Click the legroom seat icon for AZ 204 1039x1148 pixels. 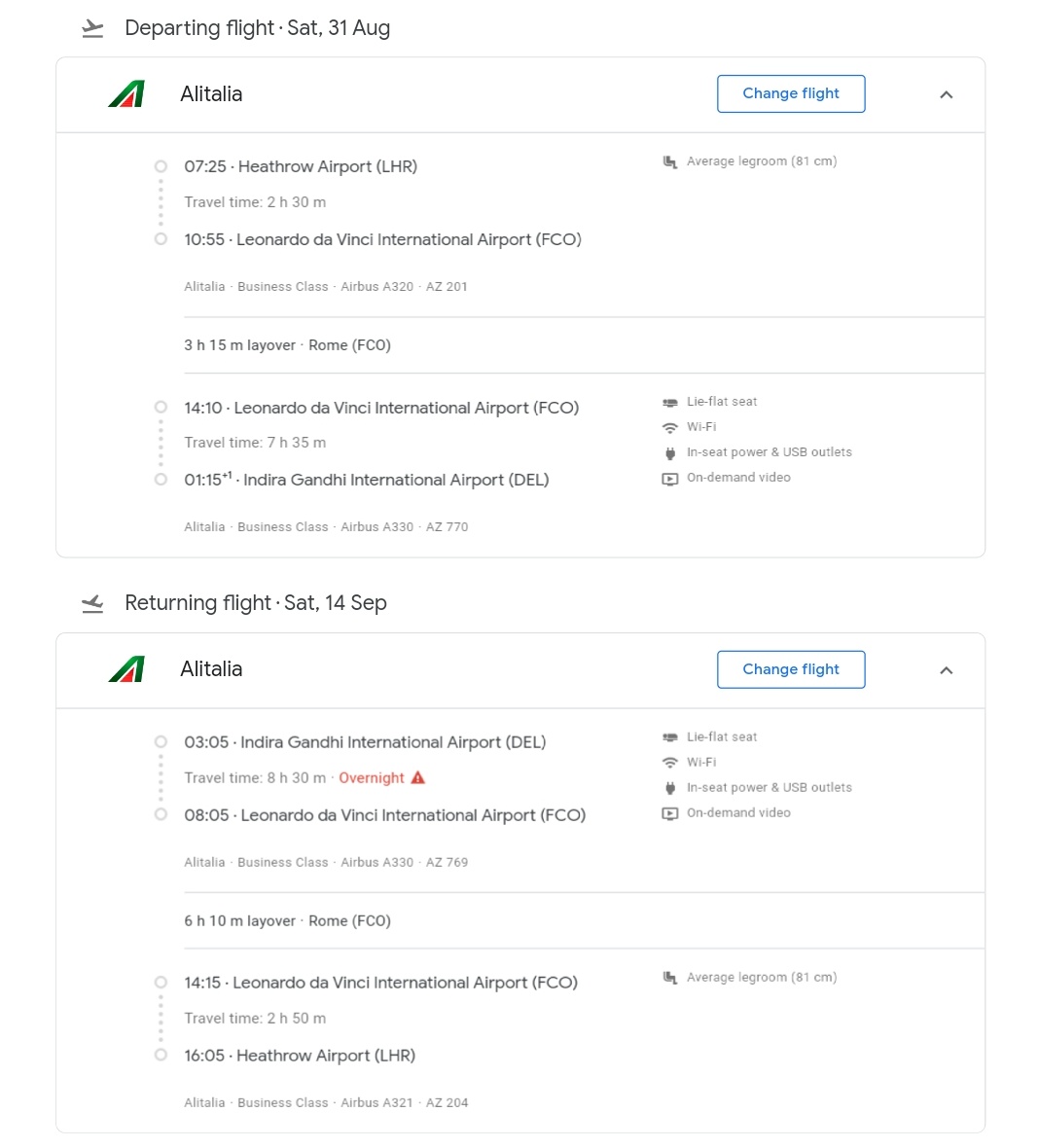pos(669,978)
